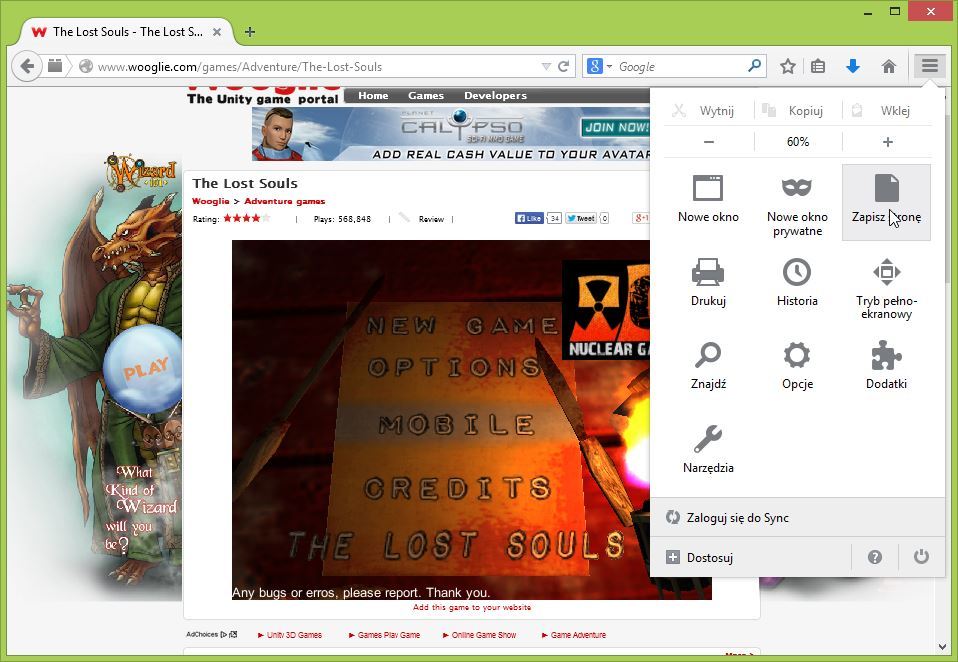
Task: Click the search magnifier in Google box
Action: pos(755,65)
